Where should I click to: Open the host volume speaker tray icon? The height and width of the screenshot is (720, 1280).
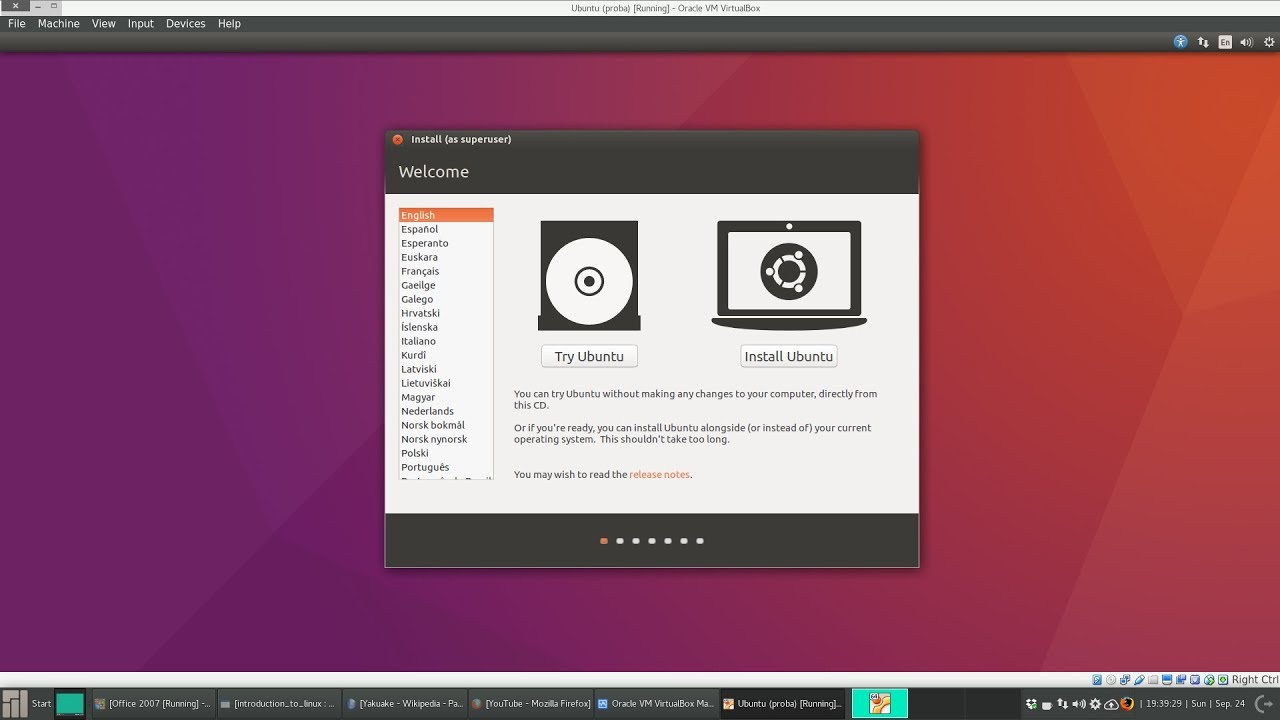coord(1079,704)
